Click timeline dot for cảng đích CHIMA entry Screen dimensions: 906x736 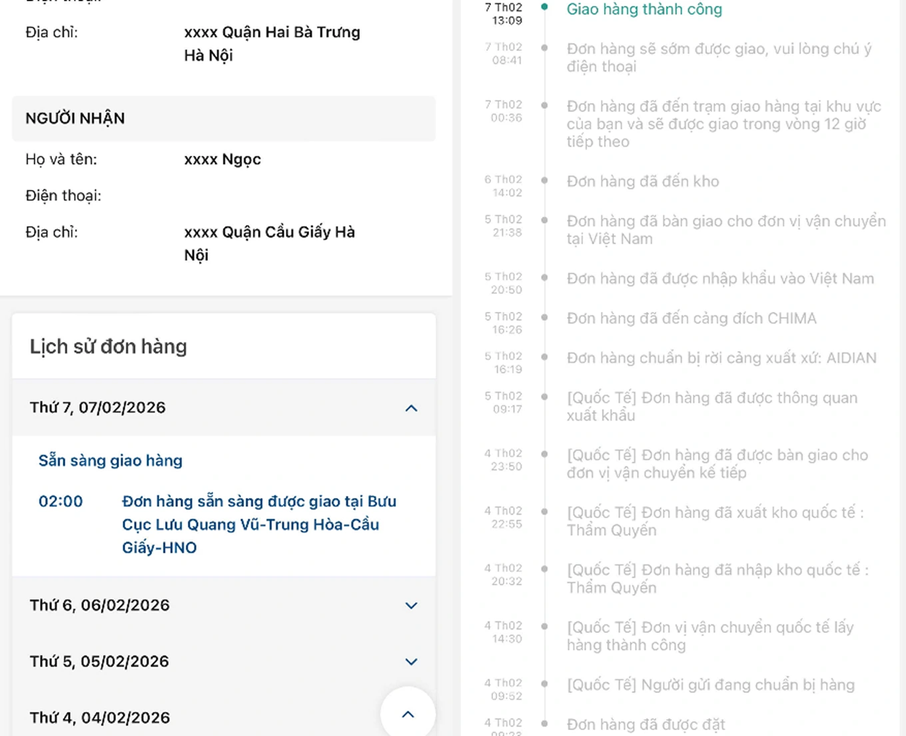point(544,318)
